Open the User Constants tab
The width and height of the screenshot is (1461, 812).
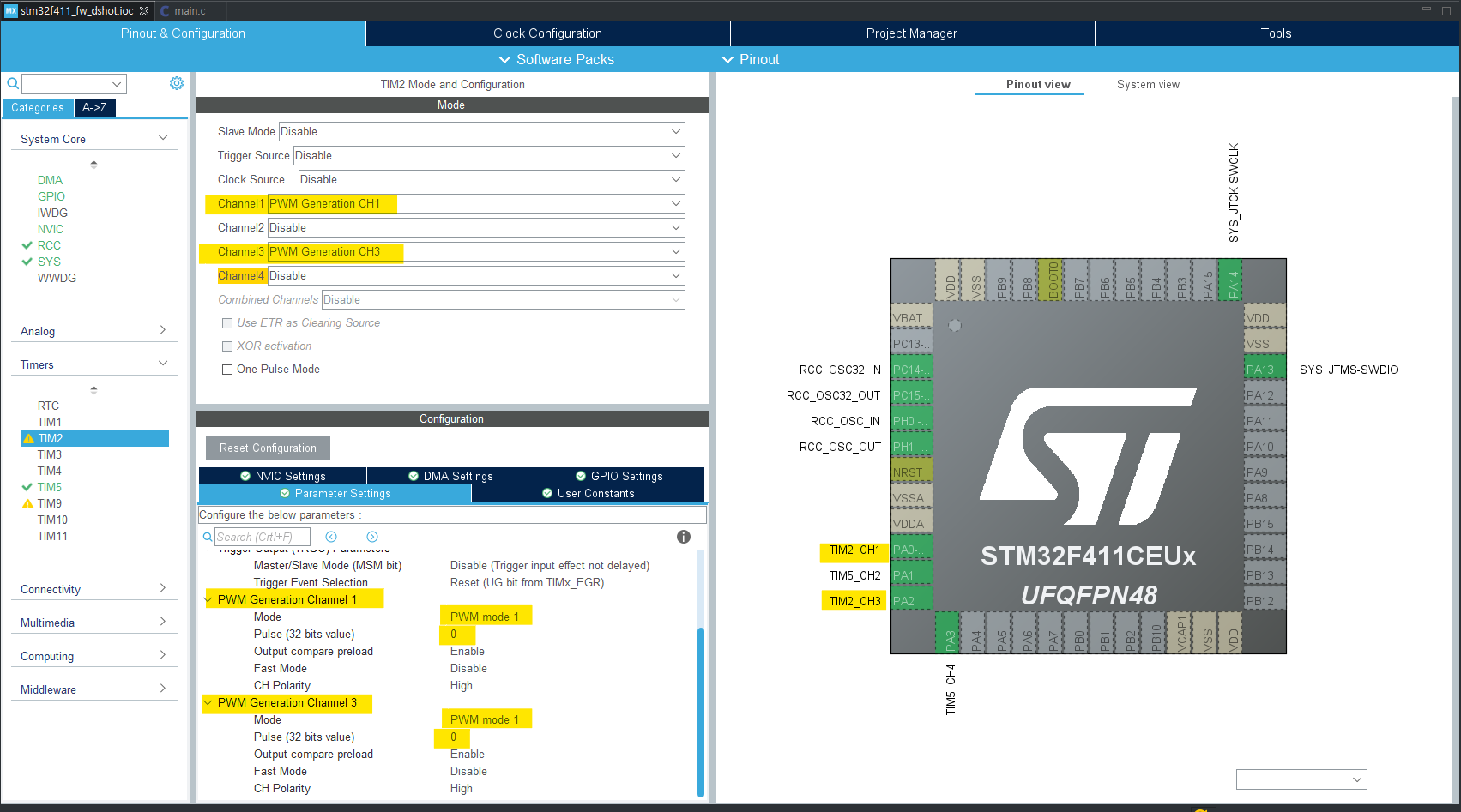tap(589, 494)
